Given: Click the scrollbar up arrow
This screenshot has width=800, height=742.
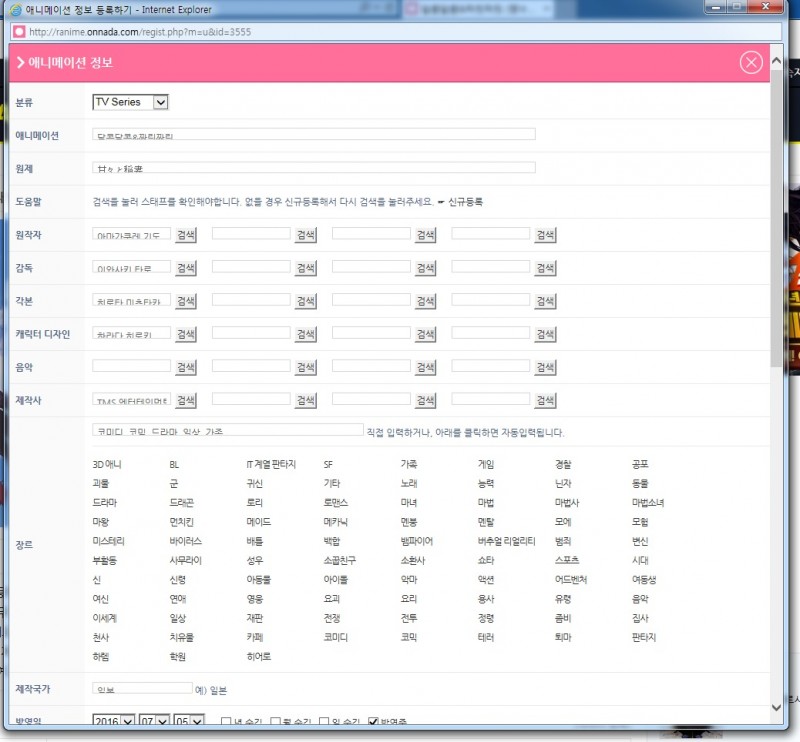Looking at the screenshot, I should click(776, 62).
